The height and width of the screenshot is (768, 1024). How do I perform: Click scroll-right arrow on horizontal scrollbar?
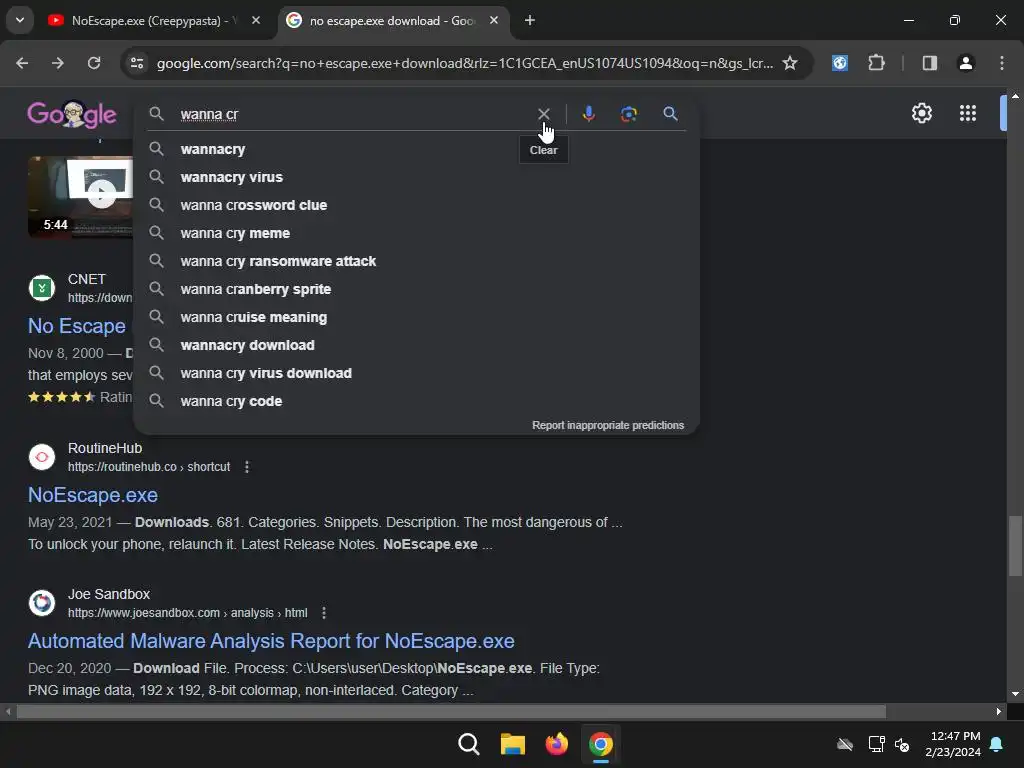pos(999,712)
